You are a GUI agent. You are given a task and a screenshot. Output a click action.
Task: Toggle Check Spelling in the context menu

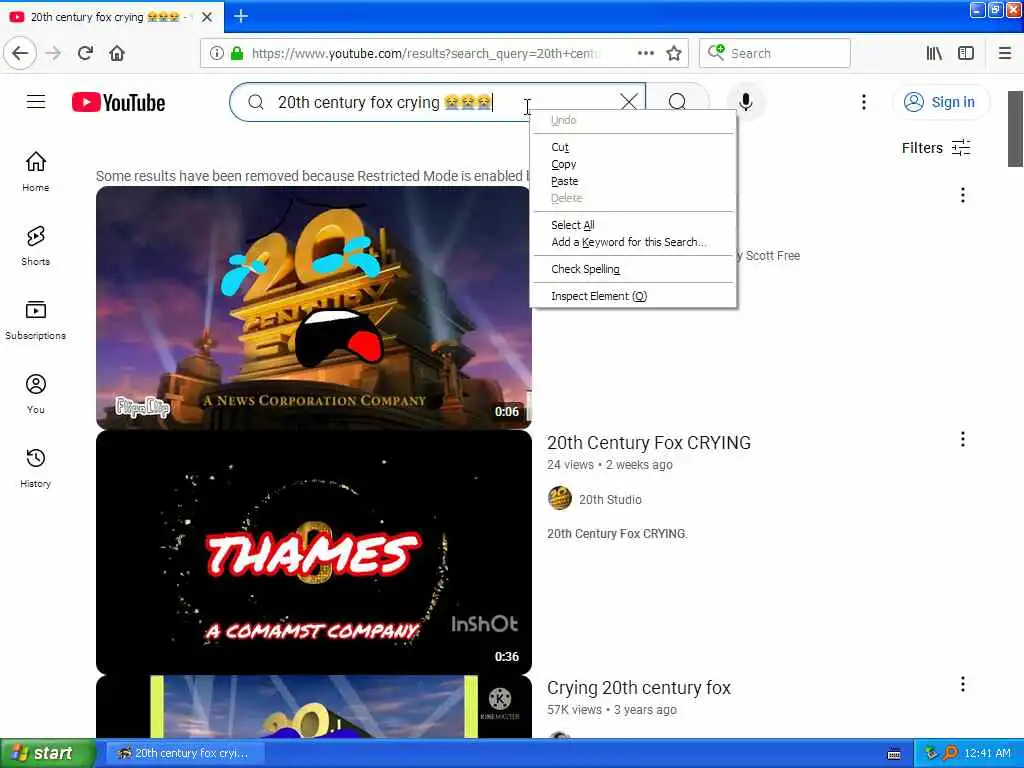pyautogui.click(x=633, y=269)
